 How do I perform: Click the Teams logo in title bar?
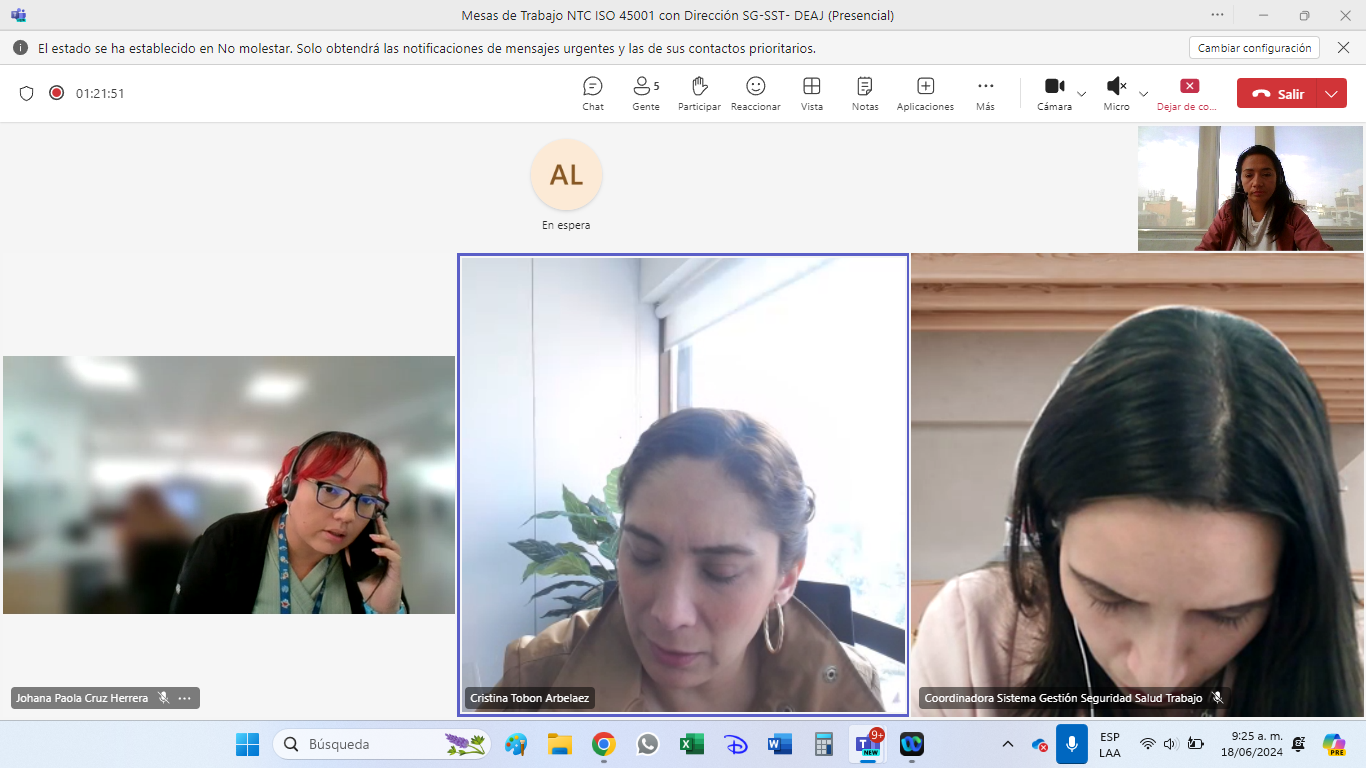[18, 15]
